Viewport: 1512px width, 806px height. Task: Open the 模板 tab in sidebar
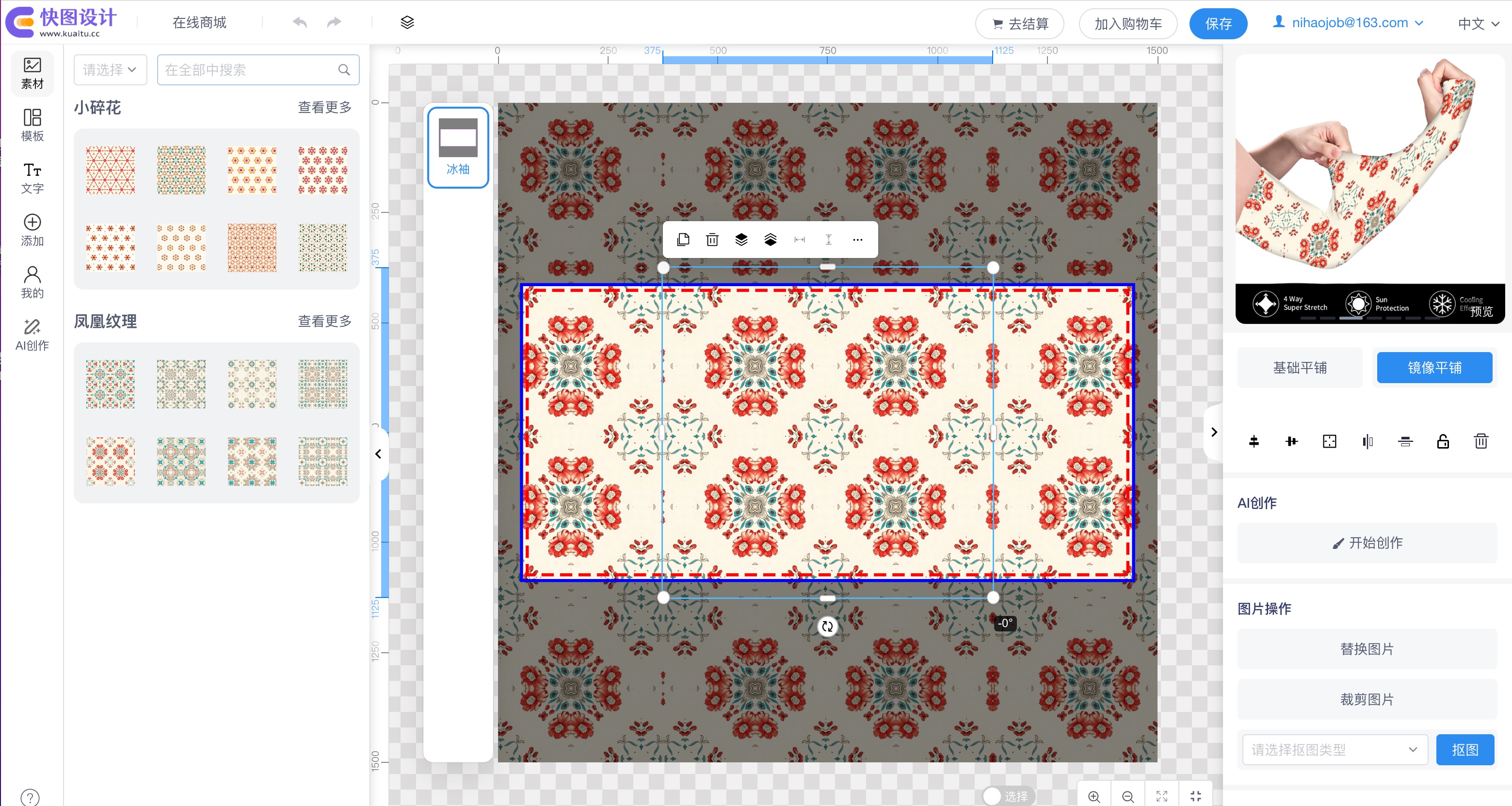pos(32,125)
